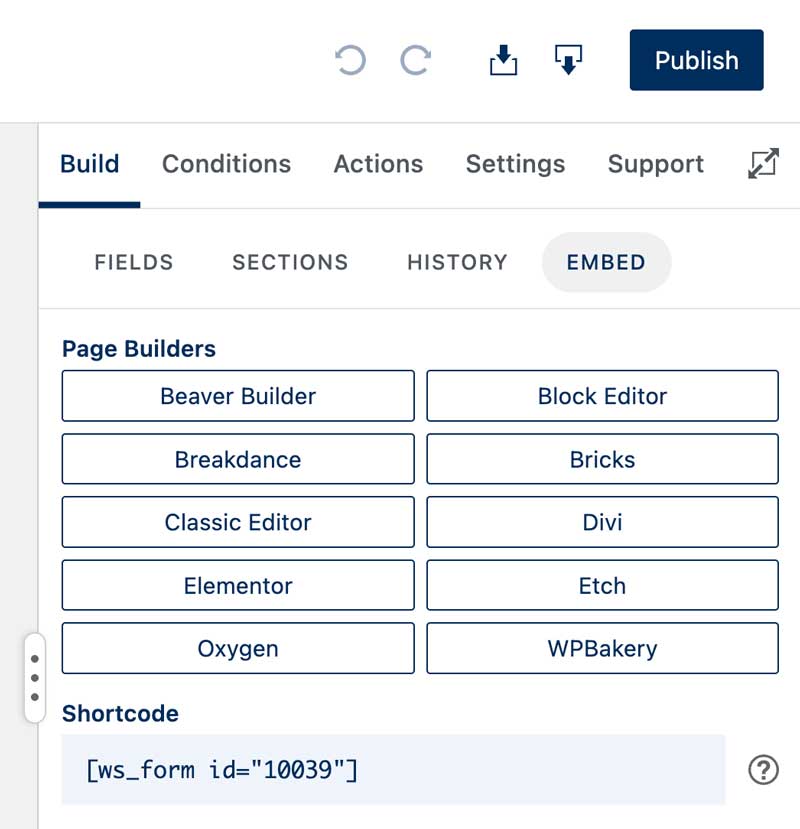This screenshot has height=829, width=800.
Task: Select the Breakdance page builder
Action: point(238,459)
